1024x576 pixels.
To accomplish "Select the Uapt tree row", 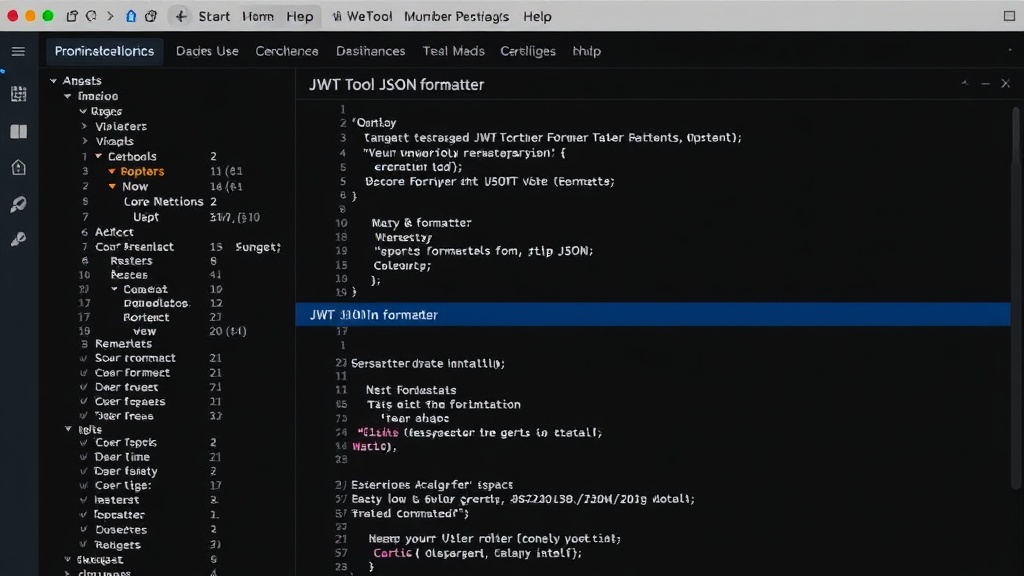I will point(146,217).
